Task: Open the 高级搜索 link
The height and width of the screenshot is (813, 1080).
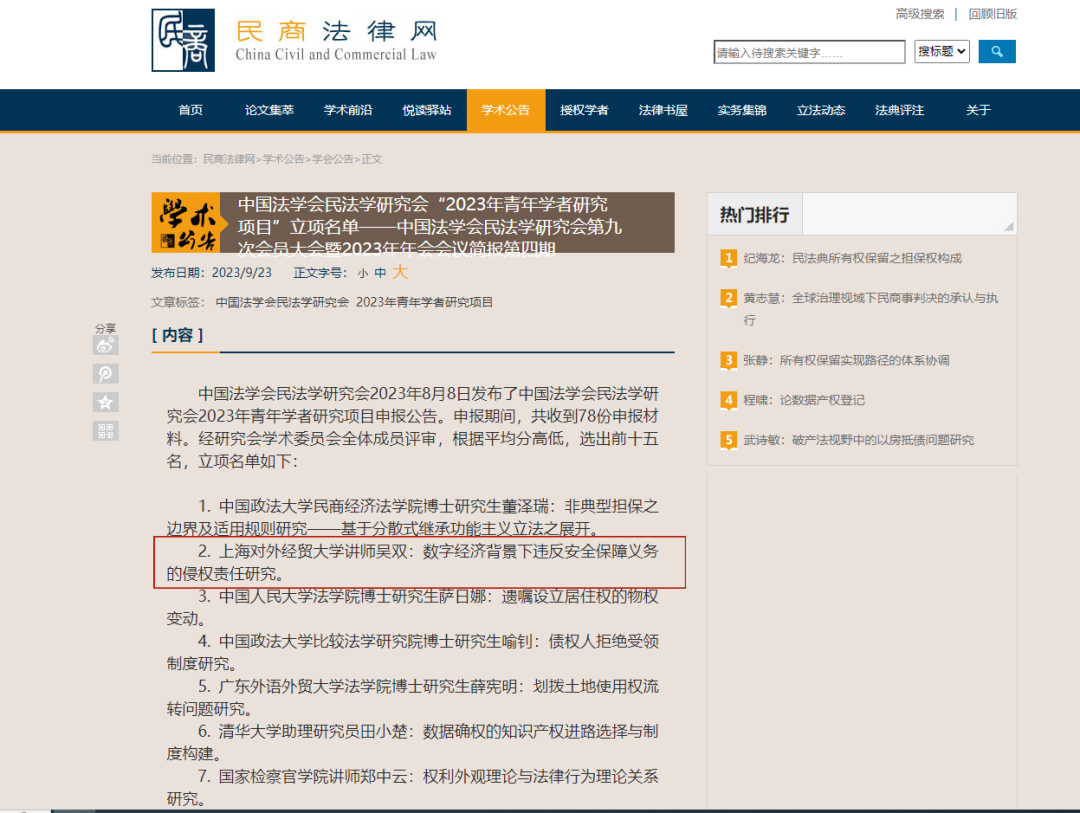Action: point(919,14)
